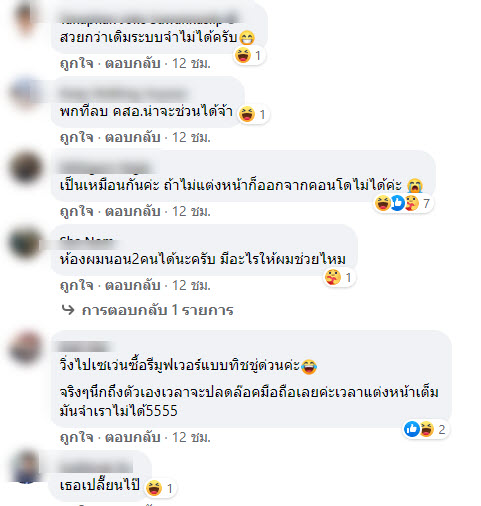Click ถูกใจ under the condo makeup comment
Screen dimensions: 481x506
tap(77, 211)
